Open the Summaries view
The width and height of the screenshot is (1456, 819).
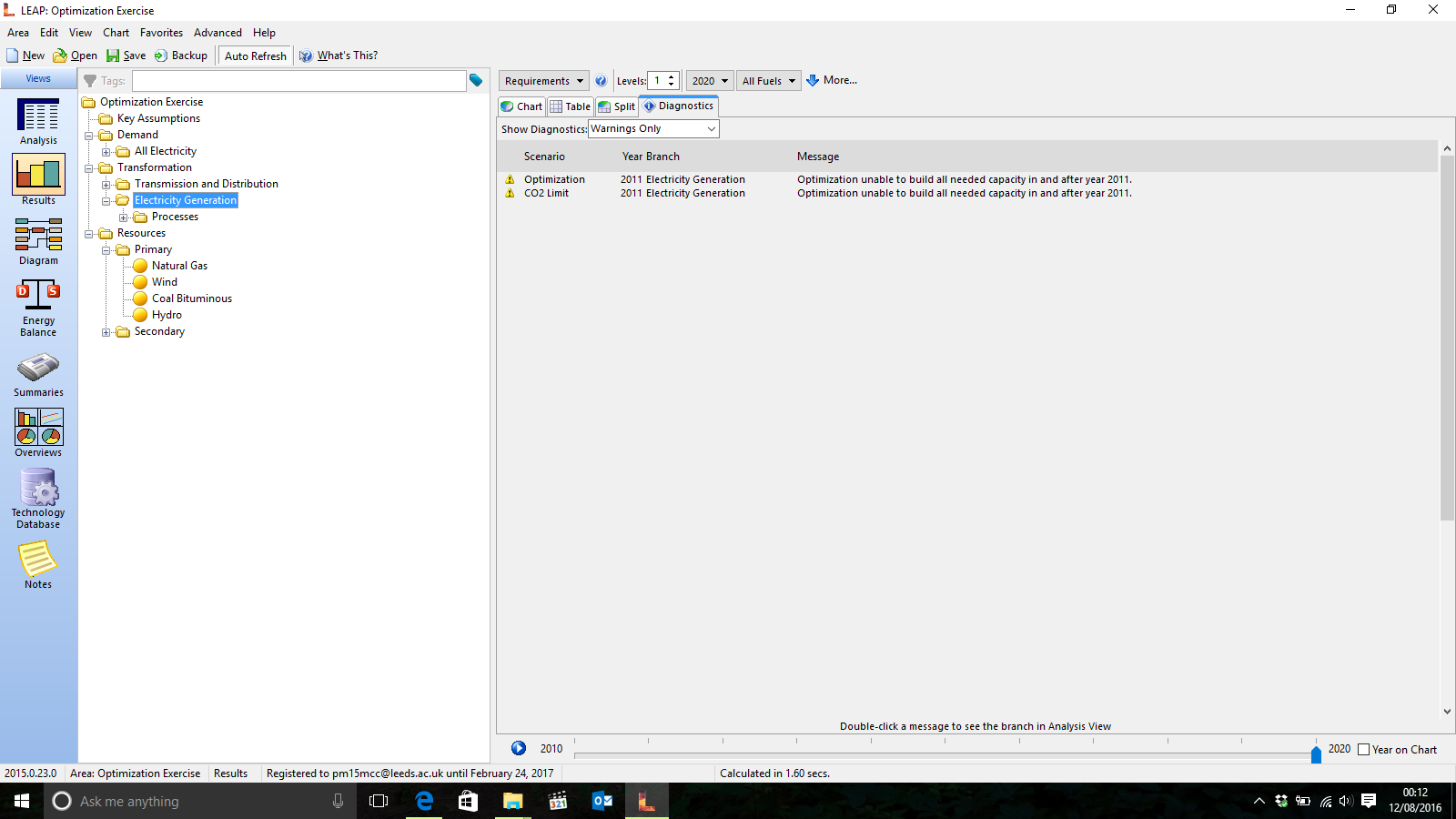click(x=38, y=375)
